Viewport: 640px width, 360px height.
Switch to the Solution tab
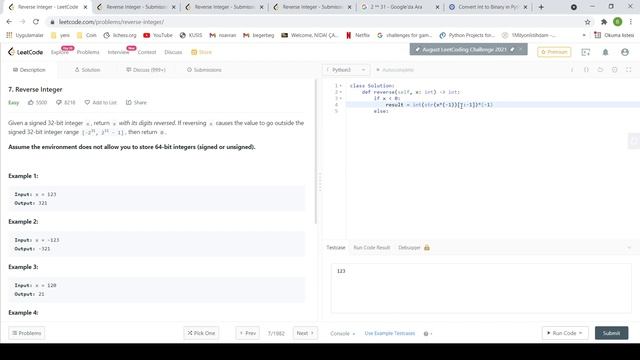pos(87,70)
